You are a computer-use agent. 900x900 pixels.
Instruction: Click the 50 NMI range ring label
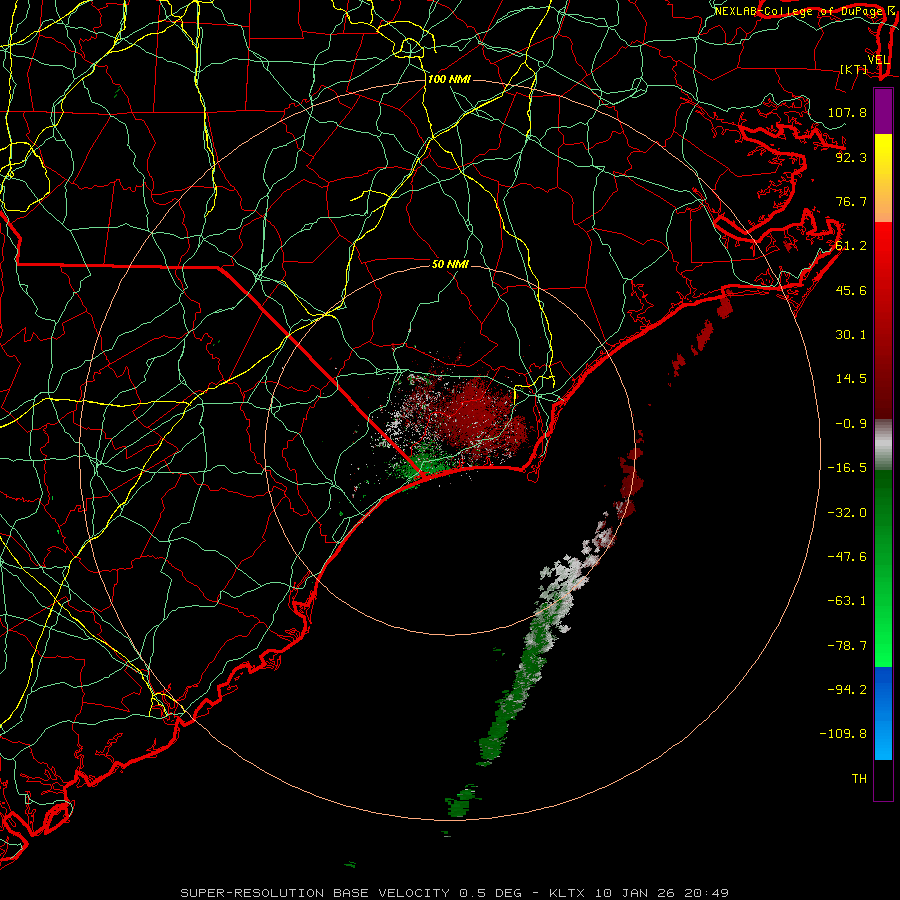coord(451,264)
